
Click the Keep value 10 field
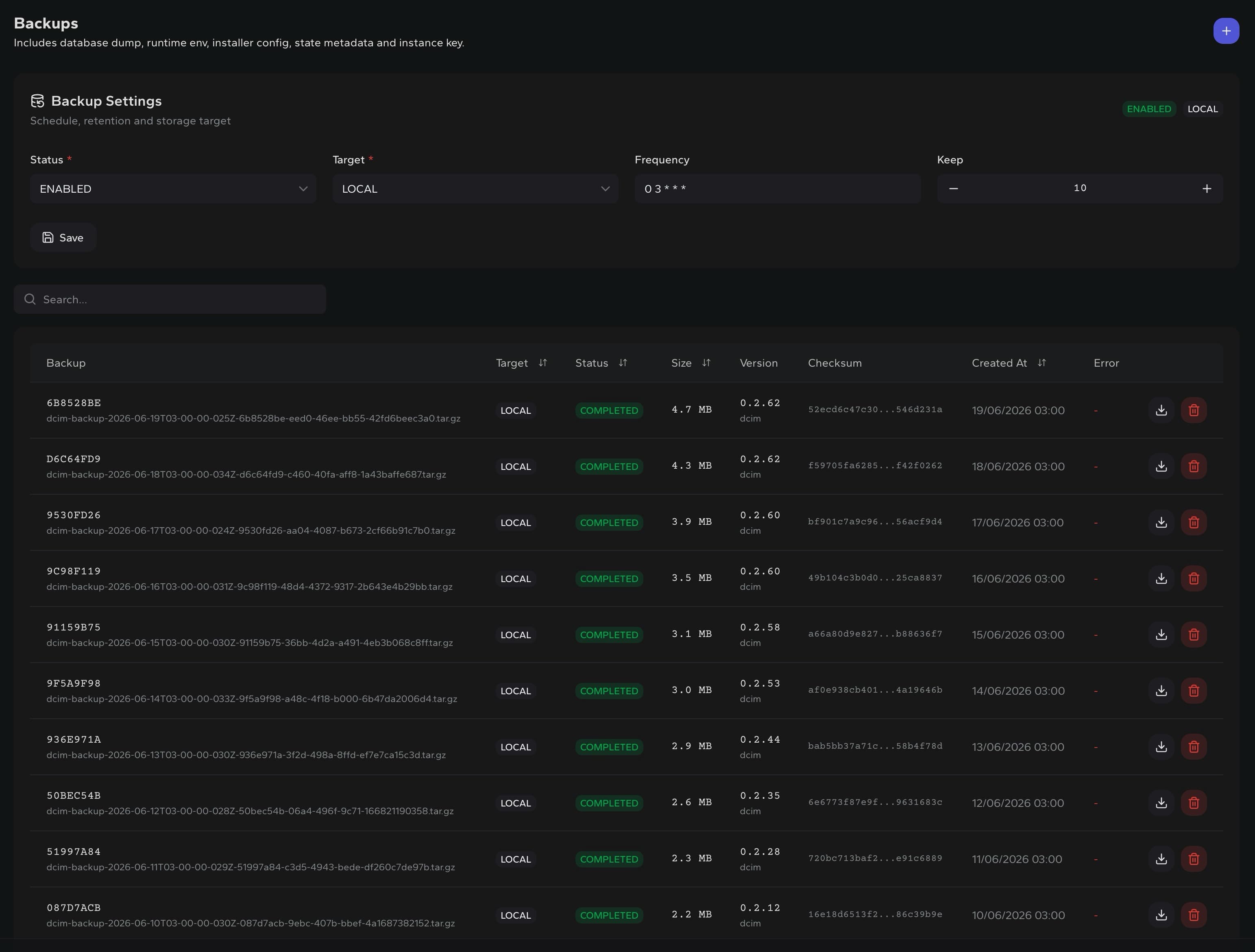pyautogui.click(x=1080, y=188)
